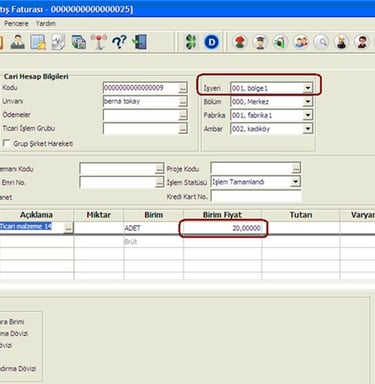Click the browse button of Unvanı field

click(x=183, y=102)
